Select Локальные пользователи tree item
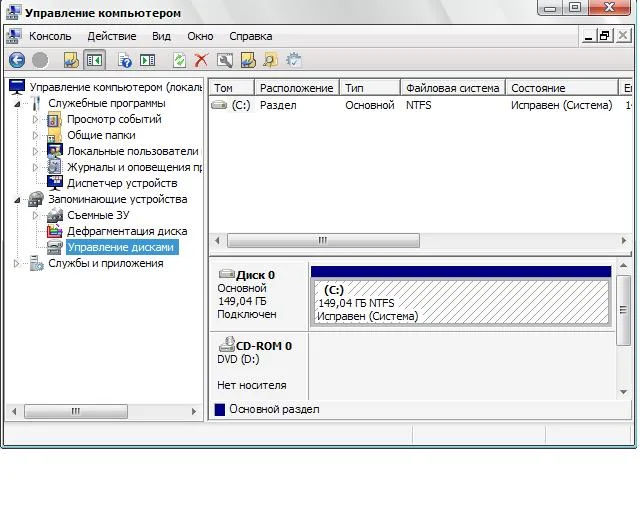 (133, 151)
